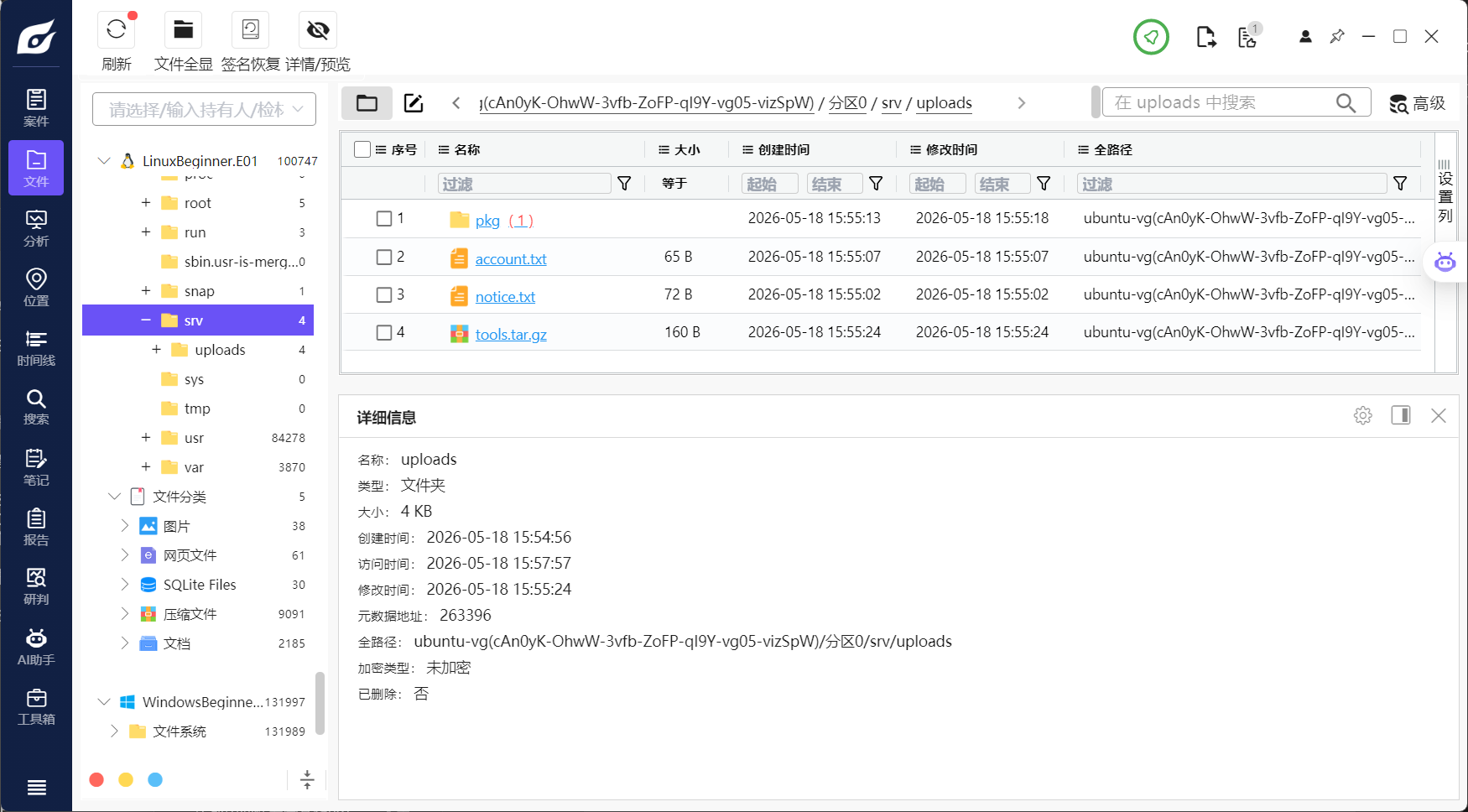Toggle the 名称 column filter funnel
Image resolution: width=1468 pixels, height=812 pixels.
[x=624, y=183]
